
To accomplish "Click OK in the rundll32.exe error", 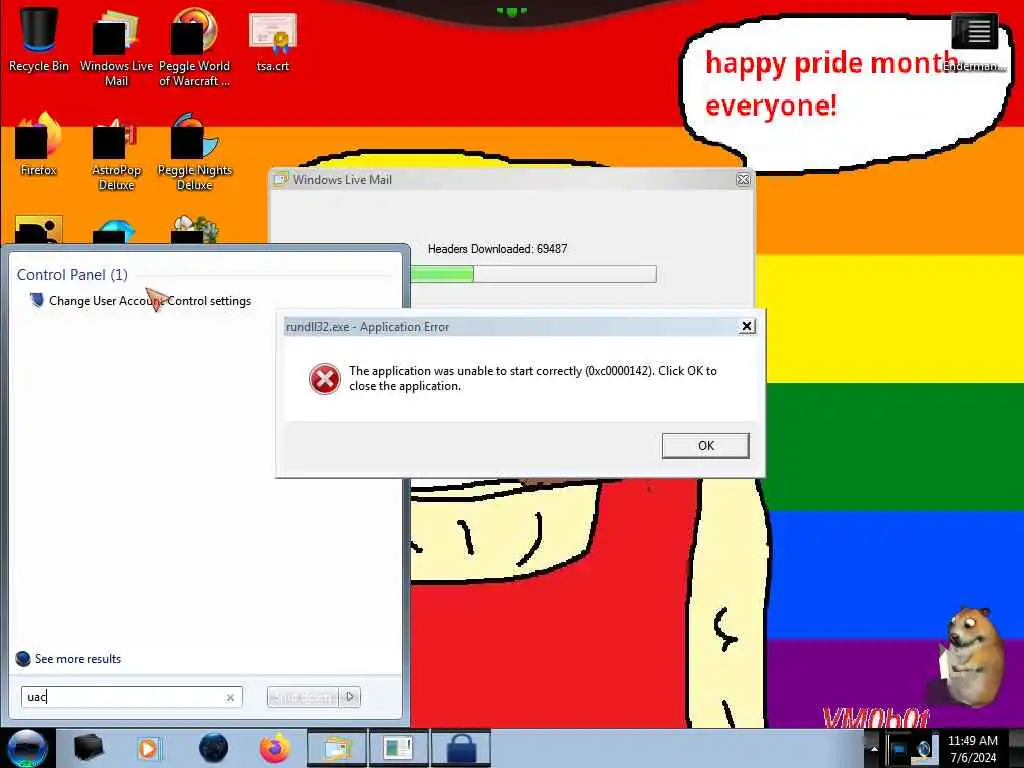I will (x=705, y=445).
